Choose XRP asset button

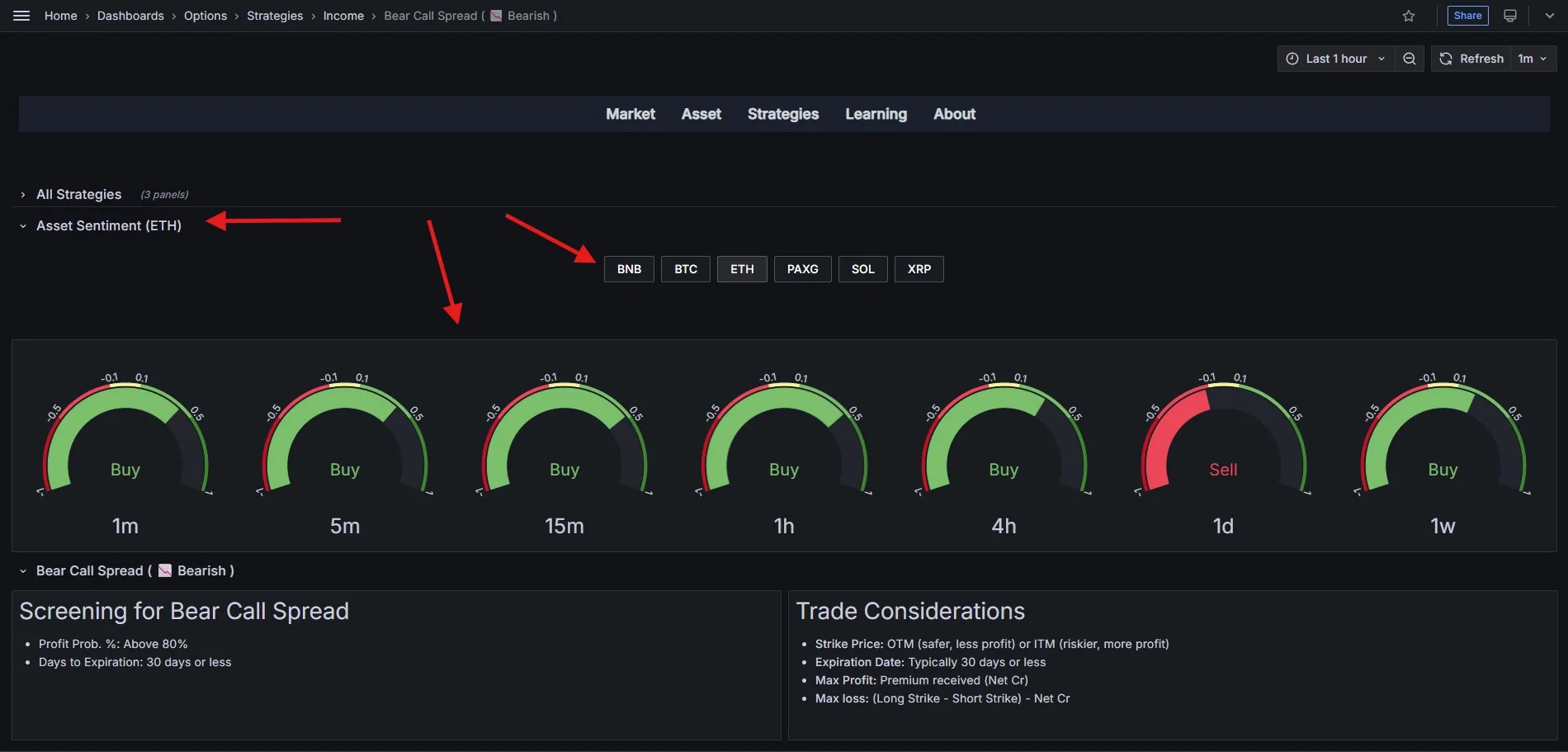click(919, 268)
